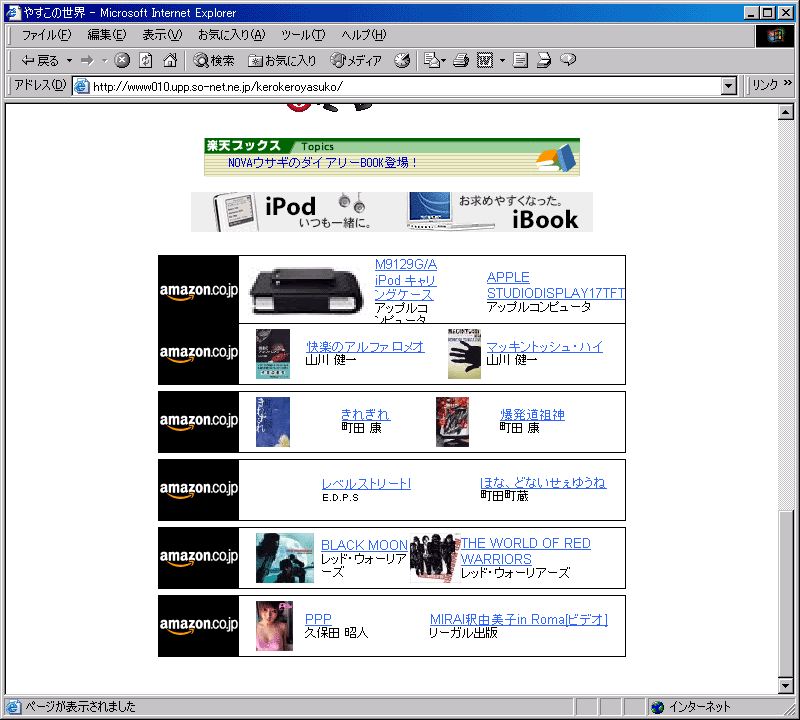Screen dimensions: 800x720
Task: Expand the address bar dropdown list
Action: click(730, 86)
